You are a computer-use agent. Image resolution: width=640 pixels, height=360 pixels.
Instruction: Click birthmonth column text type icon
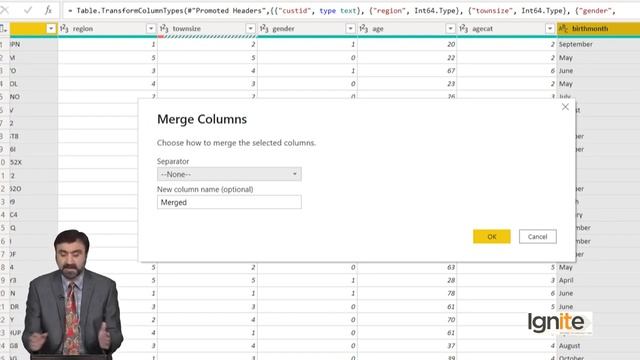coord(563,29)
